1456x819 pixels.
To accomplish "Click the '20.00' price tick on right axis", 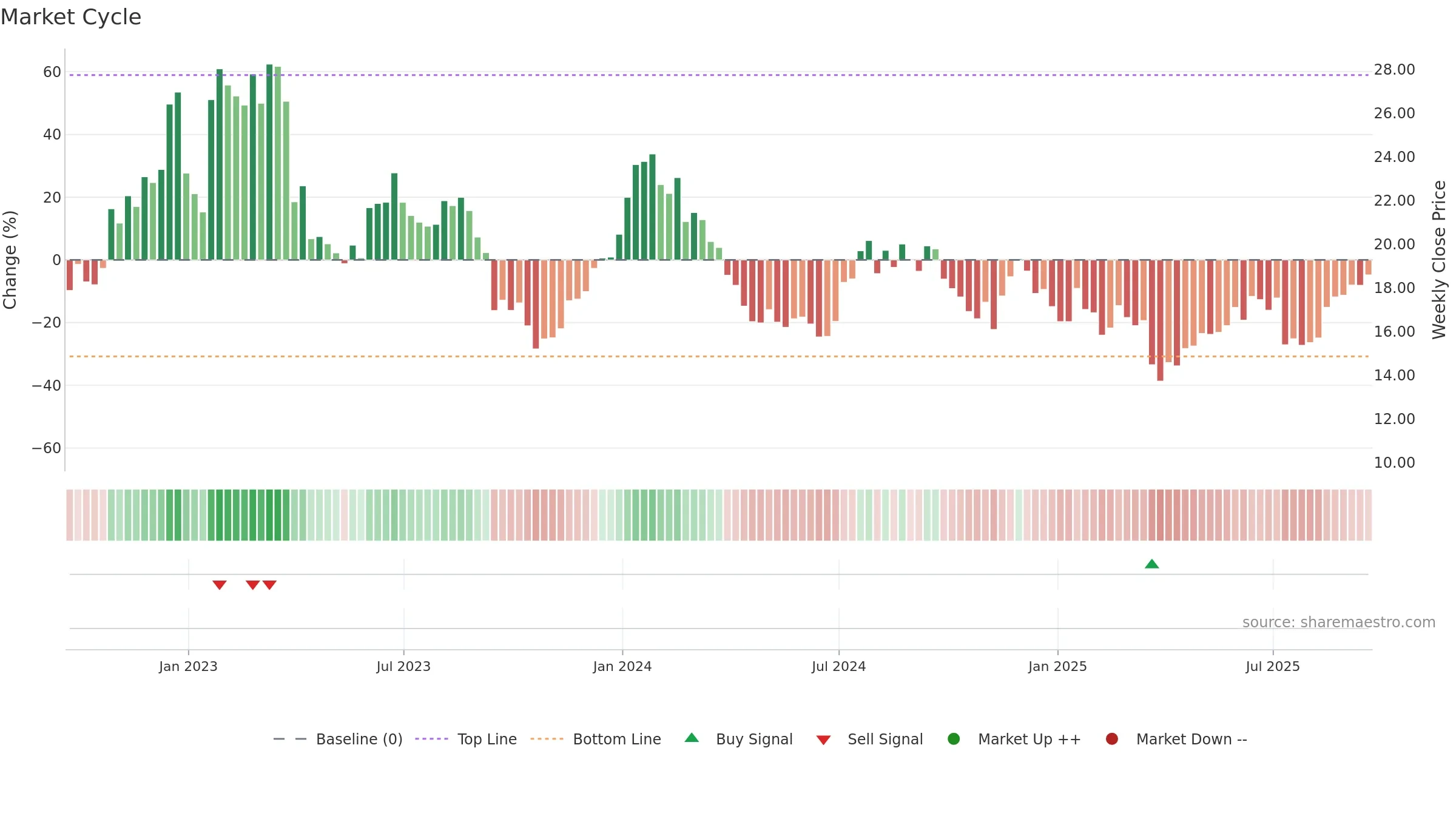I will tap(1394, 244).
